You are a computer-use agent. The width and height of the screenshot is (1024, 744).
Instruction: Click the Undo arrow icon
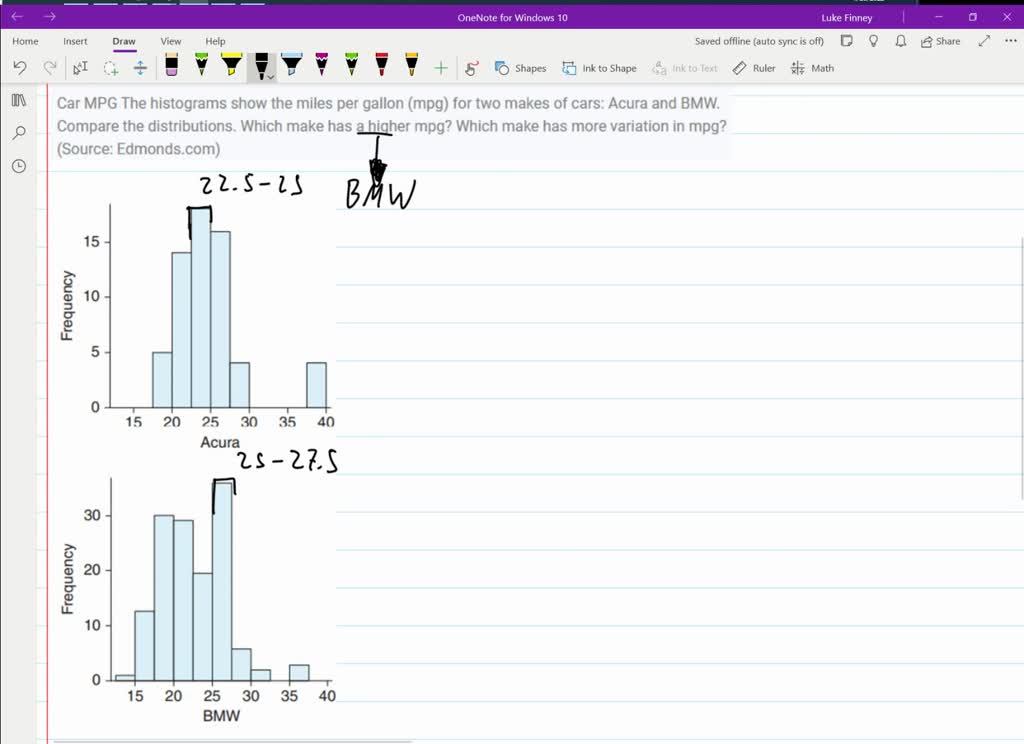click(x=20, y=68)
